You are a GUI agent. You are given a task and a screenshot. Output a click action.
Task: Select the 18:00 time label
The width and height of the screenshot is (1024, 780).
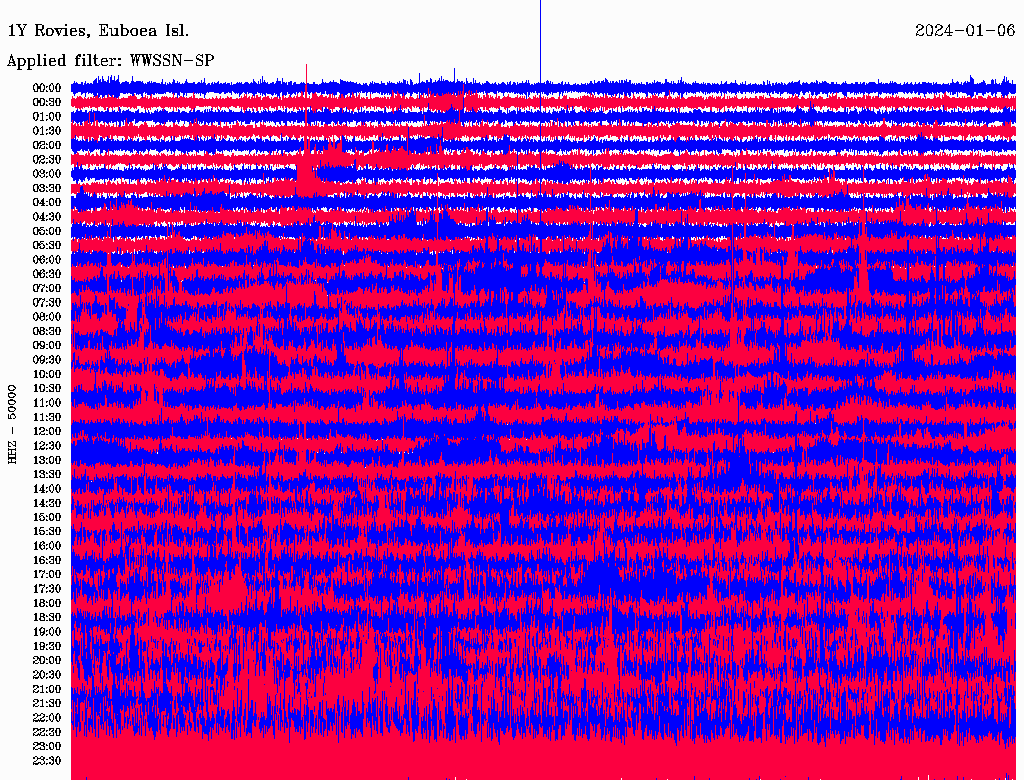click(x=47, y=604)
